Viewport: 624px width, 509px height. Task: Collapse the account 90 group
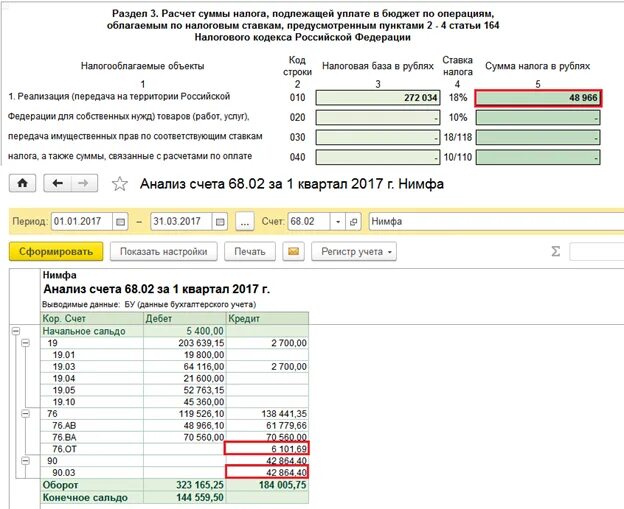point(25,461)
